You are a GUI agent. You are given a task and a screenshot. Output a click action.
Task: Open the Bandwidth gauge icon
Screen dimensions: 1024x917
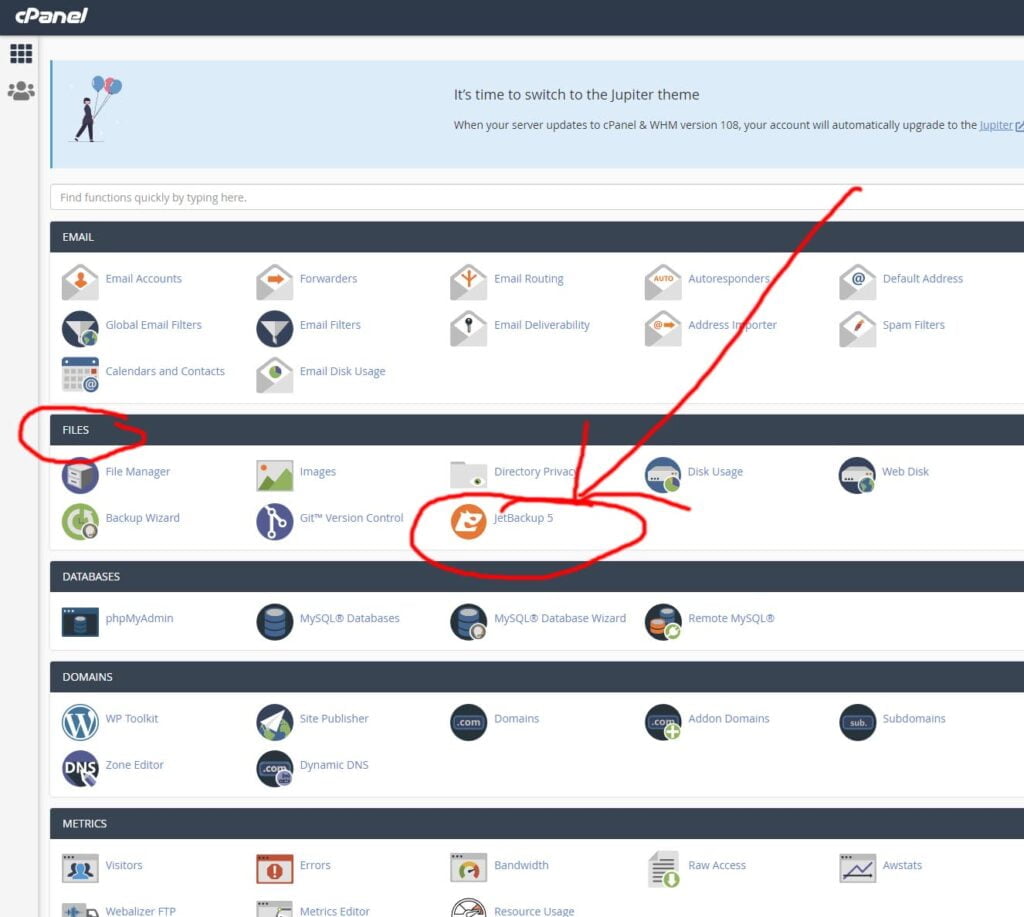click(x=468, y=868)
